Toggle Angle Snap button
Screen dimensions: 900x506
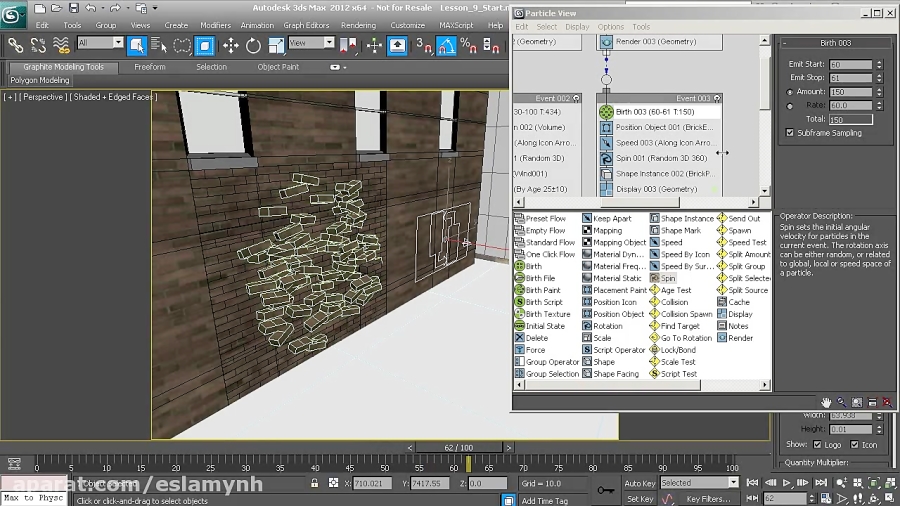(447, 45)
